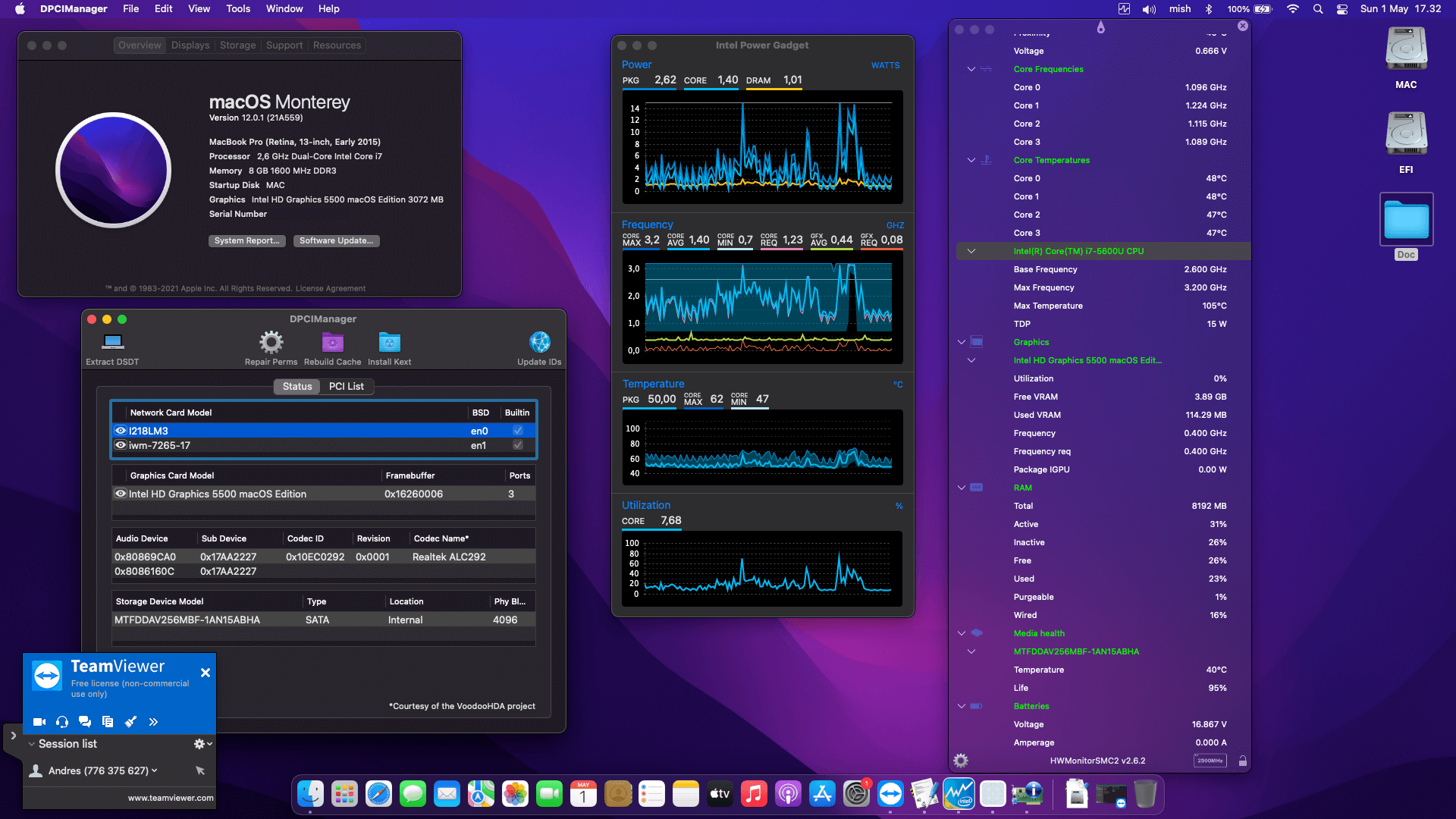The image size is (1456, 819).
Task: Collapse Batteries section
Action: 962,706
